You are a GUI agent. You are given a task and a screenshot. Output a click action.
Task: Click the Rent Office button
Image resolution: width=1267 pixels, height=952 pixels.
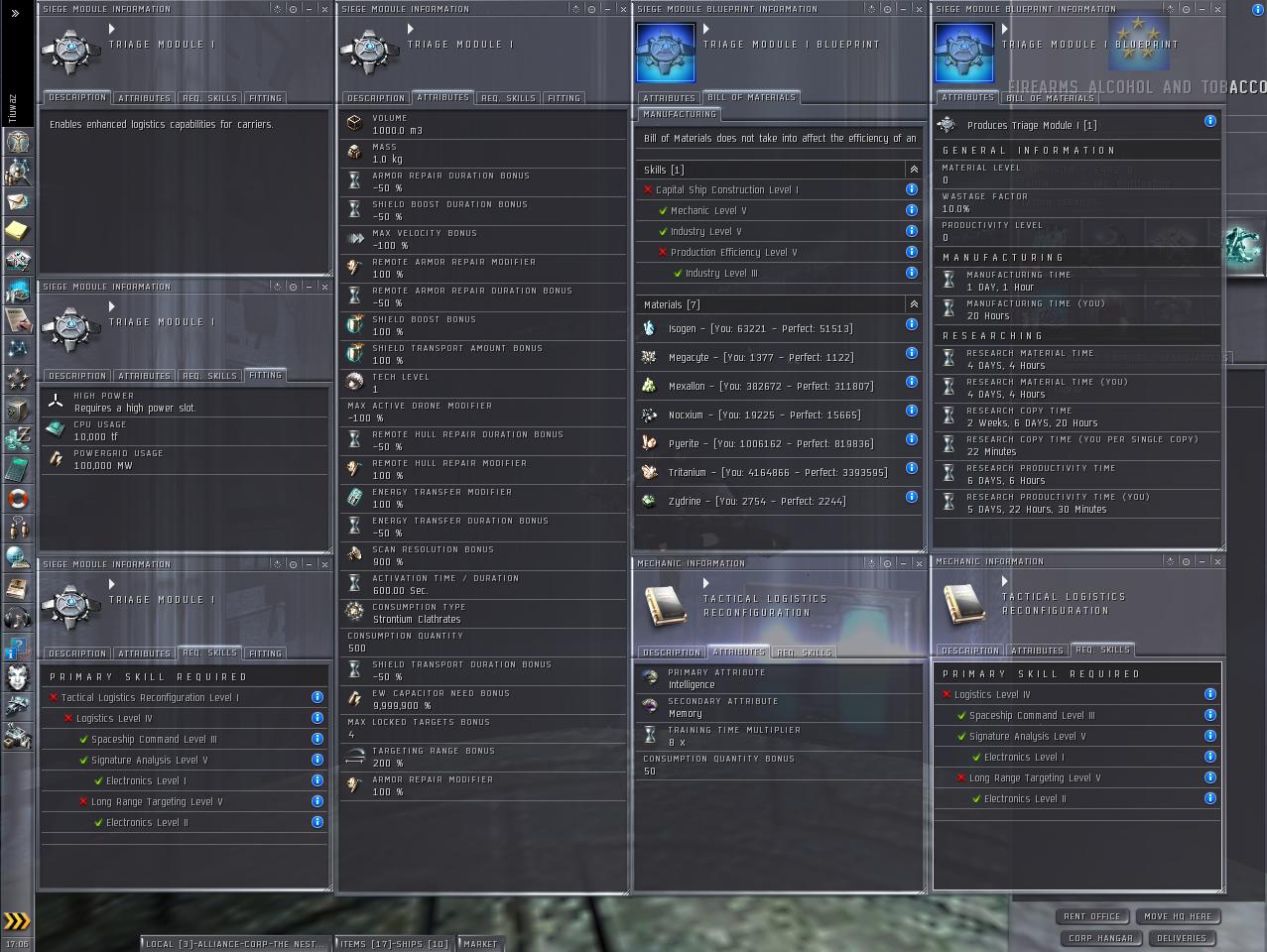coord(1092,916)
